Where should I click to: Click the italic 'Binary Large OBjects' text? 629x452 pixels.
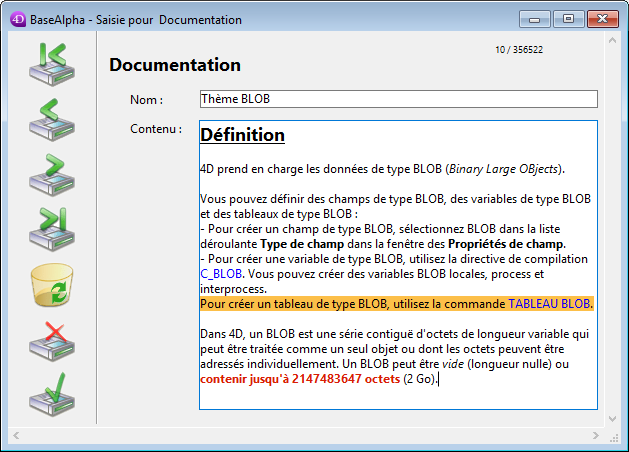pos(503,169)
